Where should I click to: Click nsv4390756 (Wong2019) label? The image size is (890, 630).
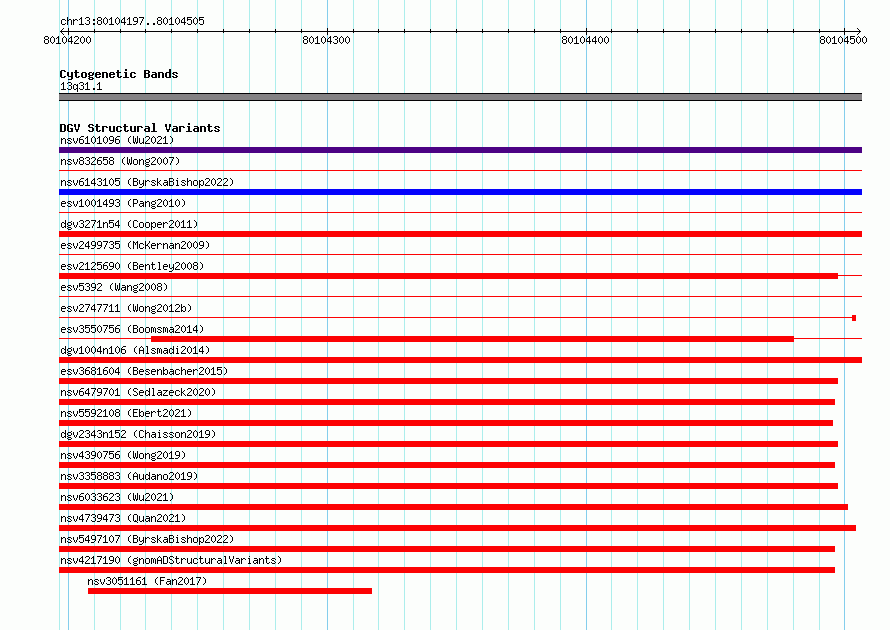tap(123, 455)
